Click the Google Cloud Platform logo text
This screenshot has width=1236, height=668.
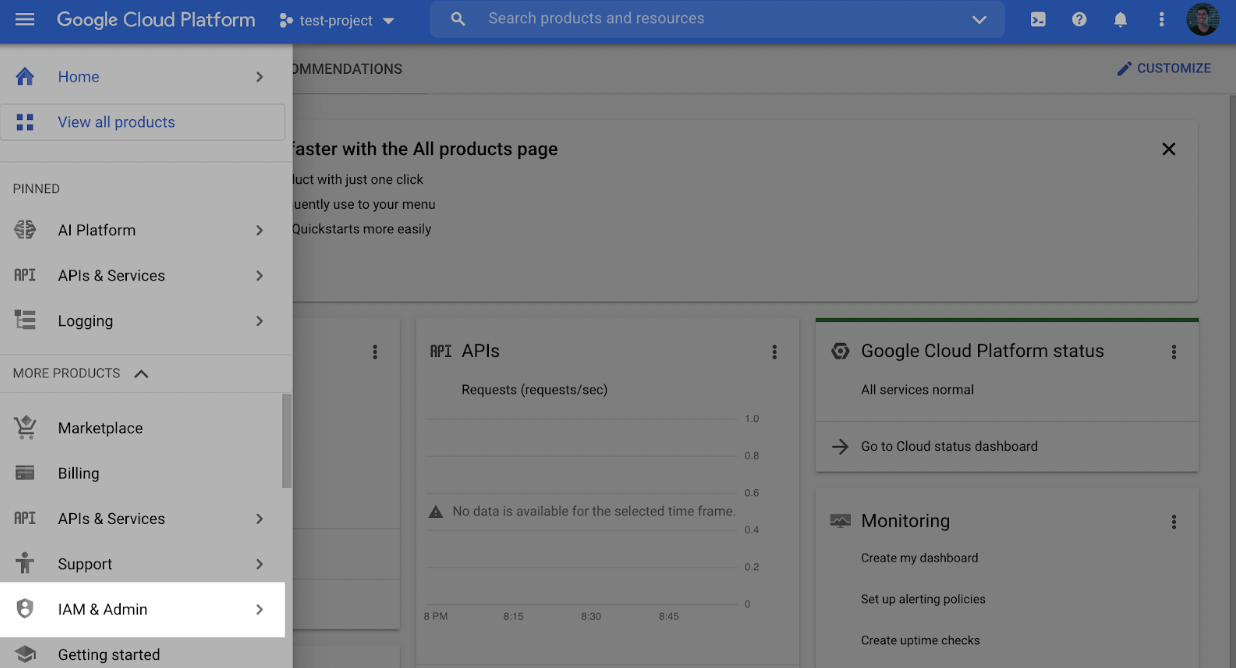[156, 20]
